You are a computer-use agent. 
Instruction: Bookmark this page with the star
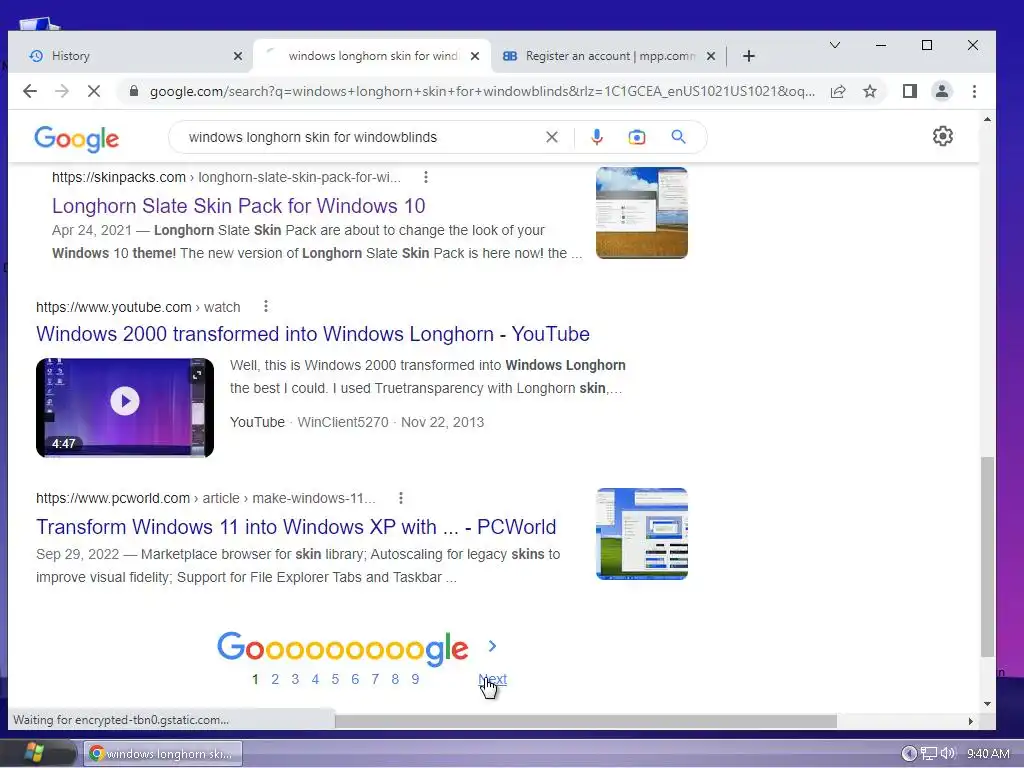[870, 91]
